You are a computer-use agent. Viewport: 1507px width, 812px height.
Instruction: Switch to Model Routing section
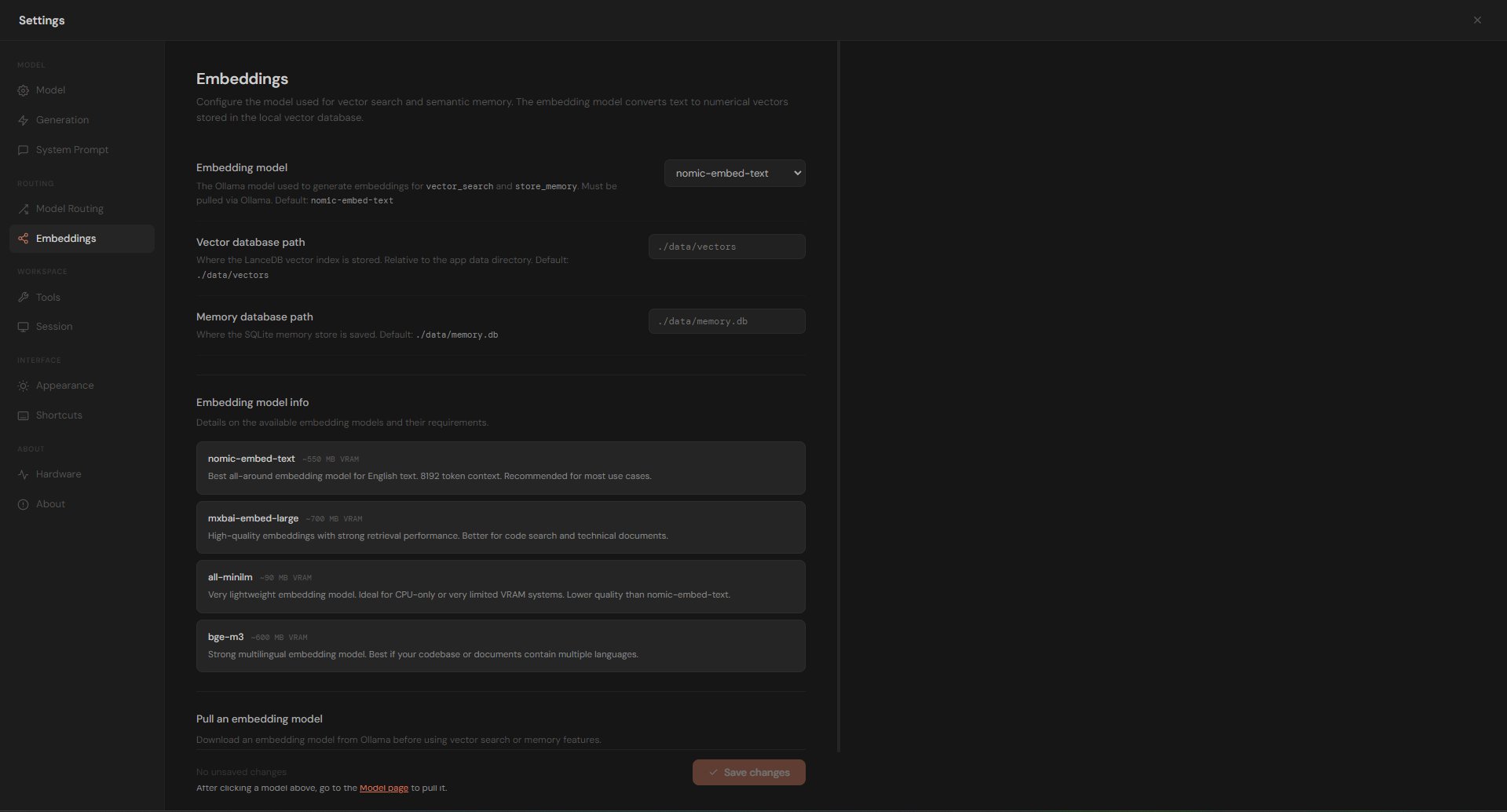[82, 209]
